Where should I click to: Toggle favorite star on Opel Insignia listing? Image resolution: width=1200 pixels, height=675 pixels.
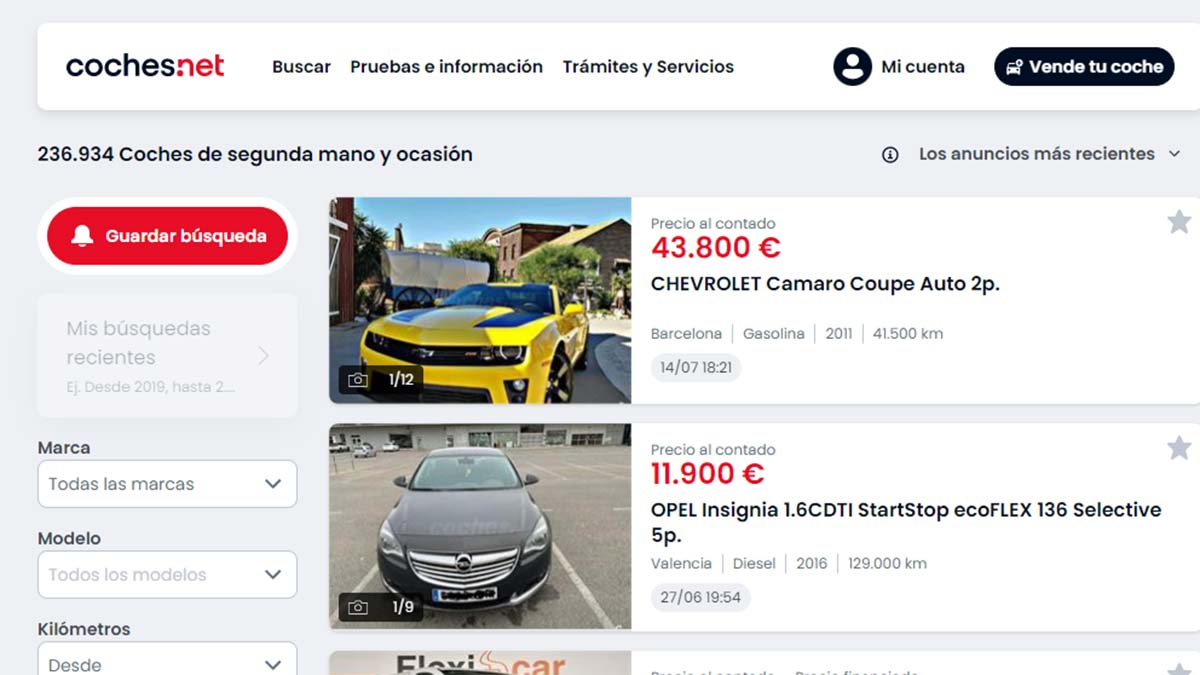pos(1179,448)
